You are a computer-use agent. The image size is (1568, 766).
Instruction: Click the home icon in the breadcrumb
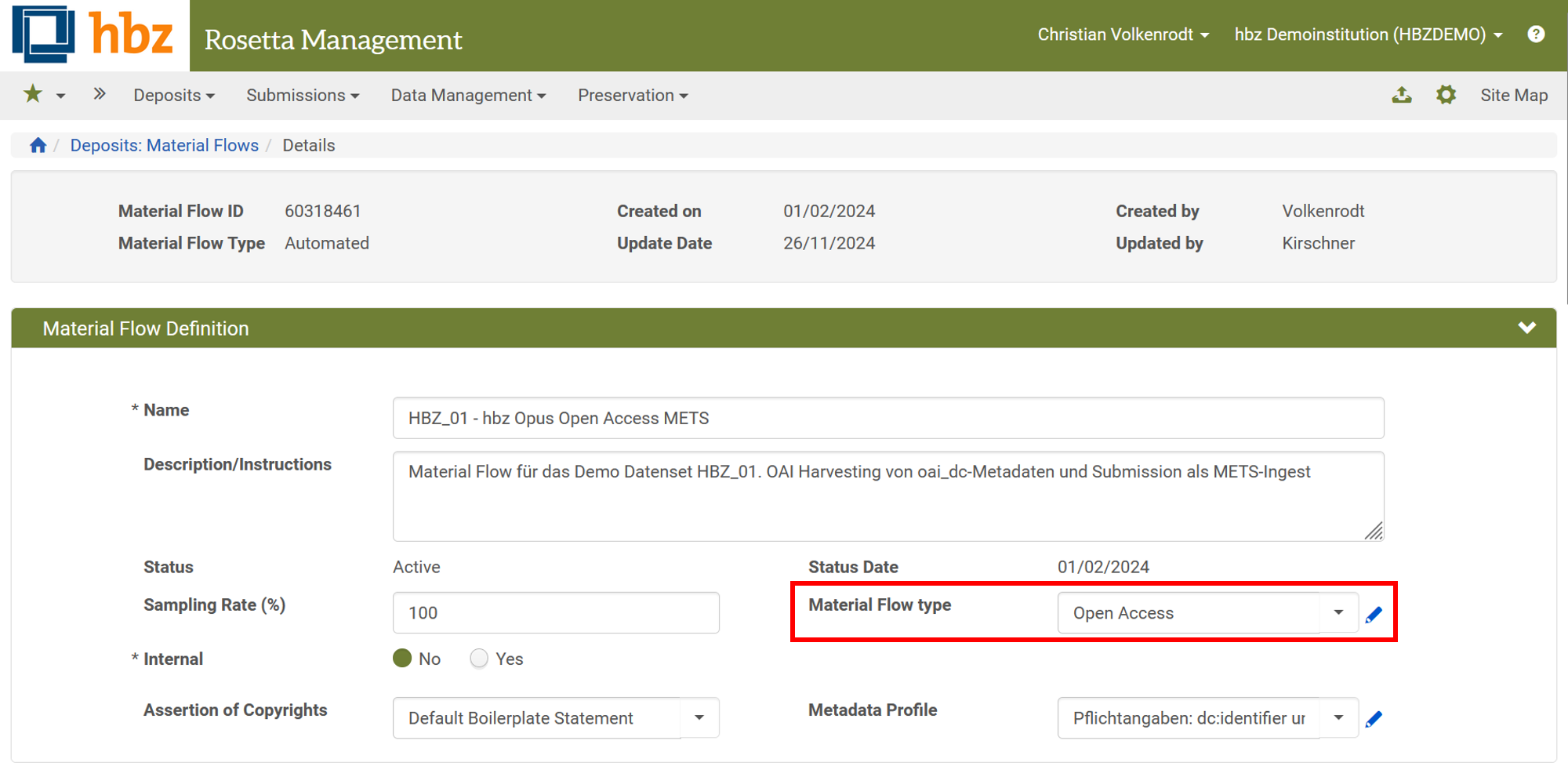pos(37,144)
